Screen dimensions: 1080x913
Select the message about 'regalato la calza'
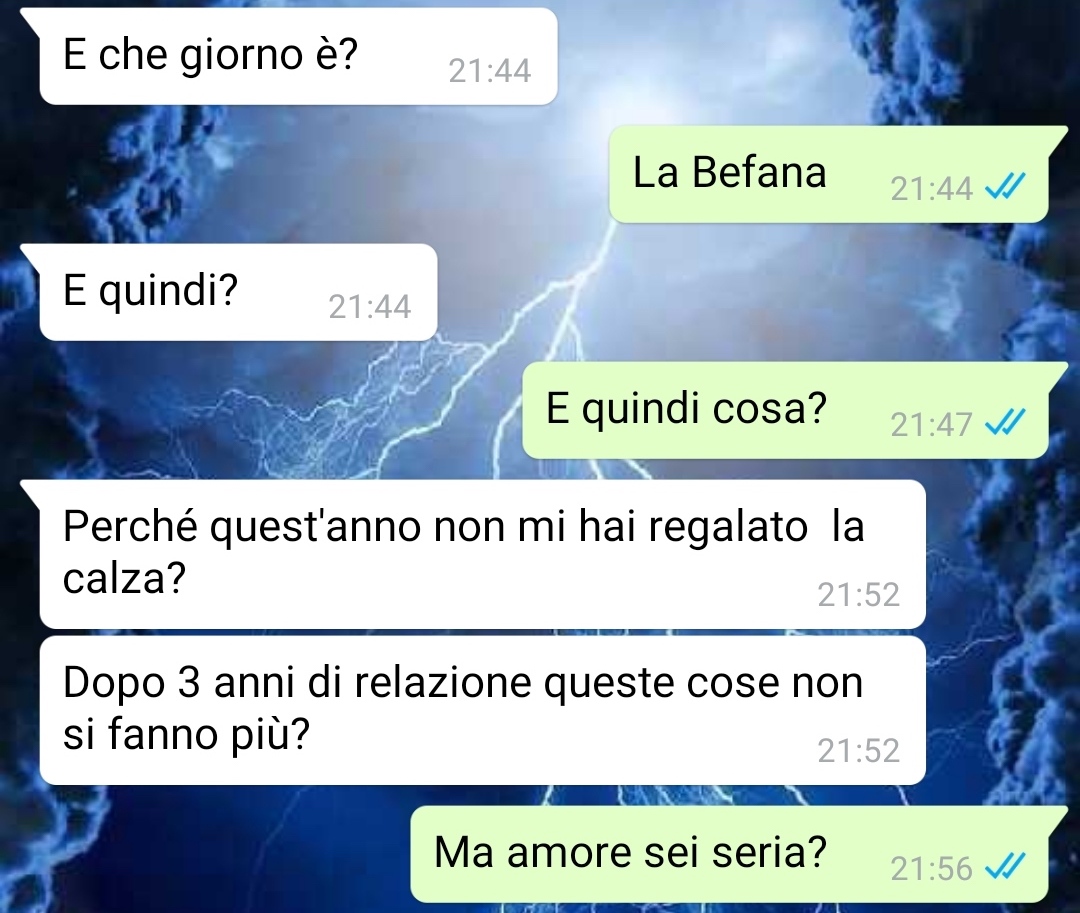click(x=482, y=554)
